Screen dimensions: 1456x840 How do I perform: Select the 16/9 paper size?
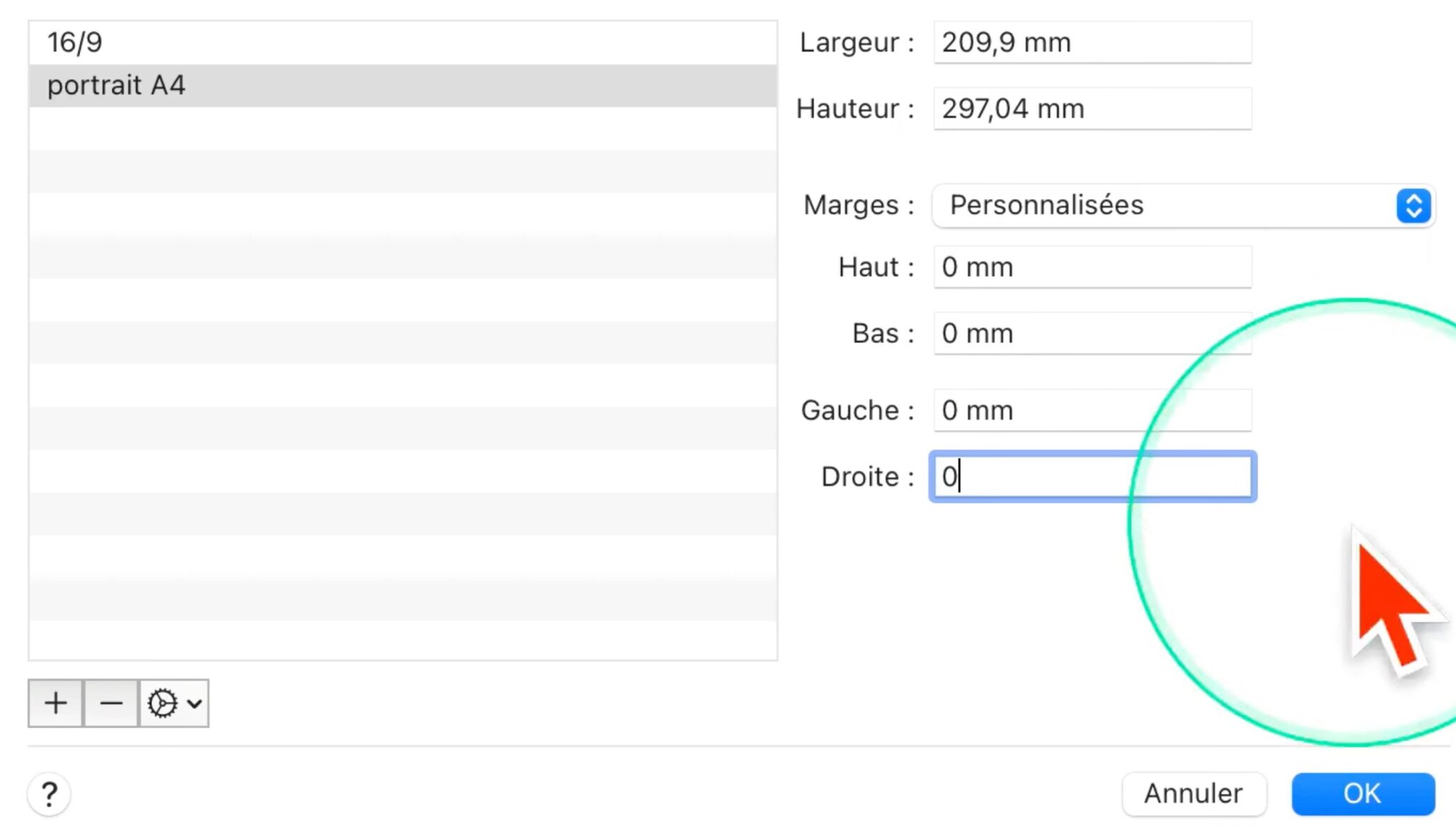402,43
